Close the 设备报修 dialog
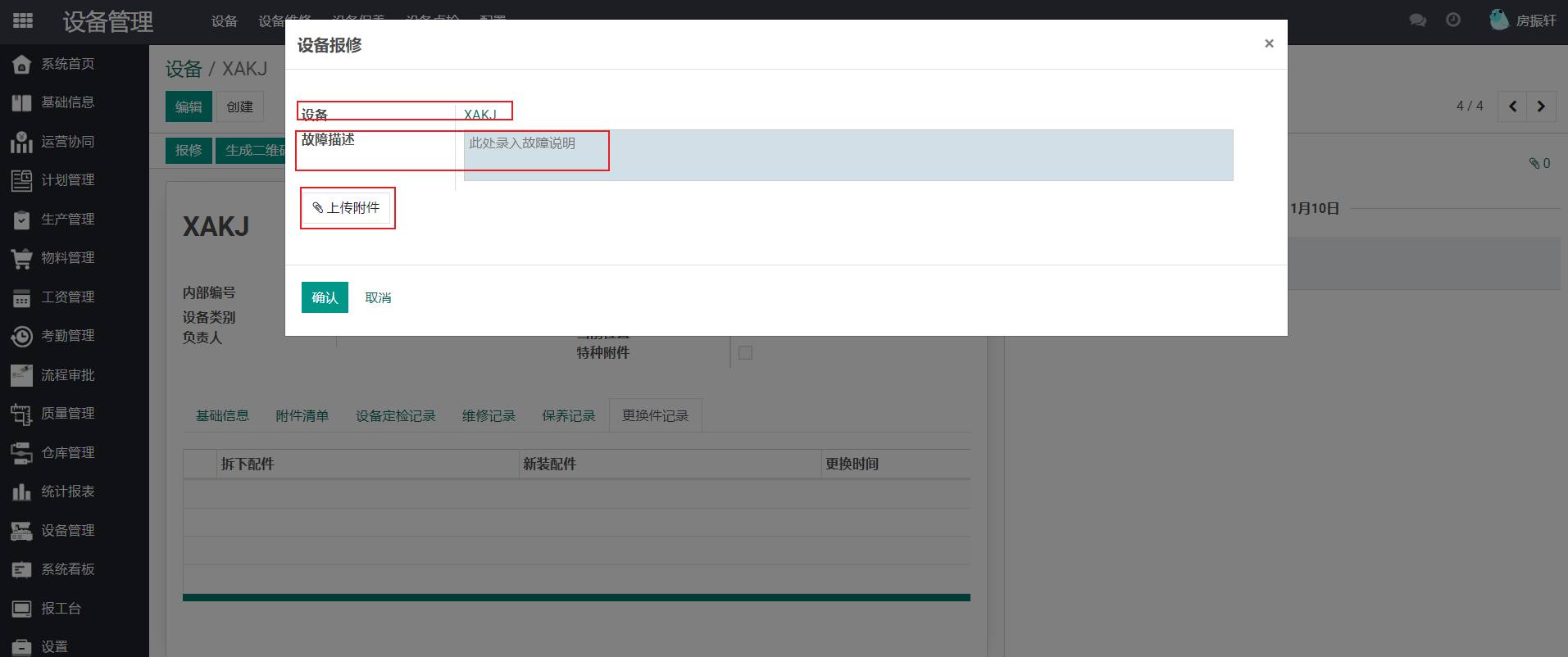1568x657 pixels. [1269, 43]
